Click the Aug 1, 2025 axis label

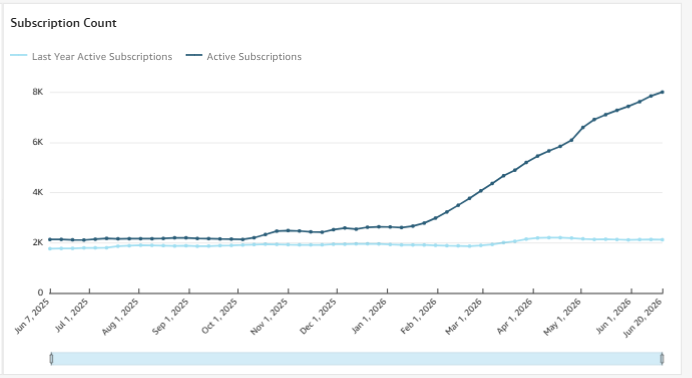point(120,317)
